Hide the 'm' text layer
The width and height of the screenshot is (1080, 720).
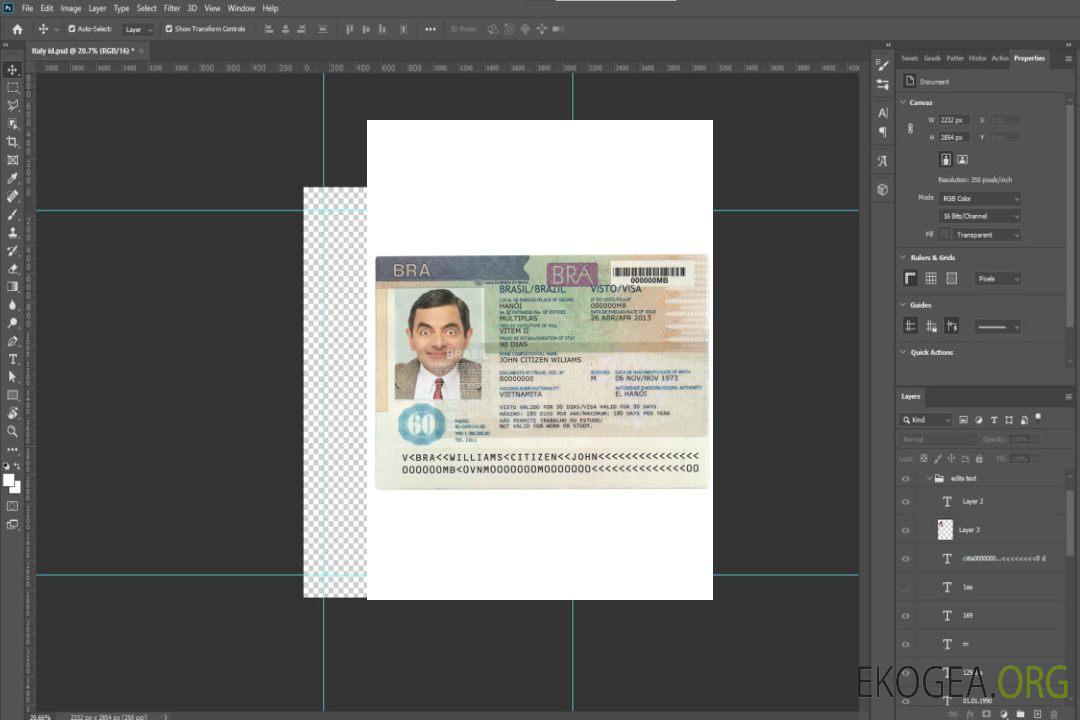click(906, 645)
